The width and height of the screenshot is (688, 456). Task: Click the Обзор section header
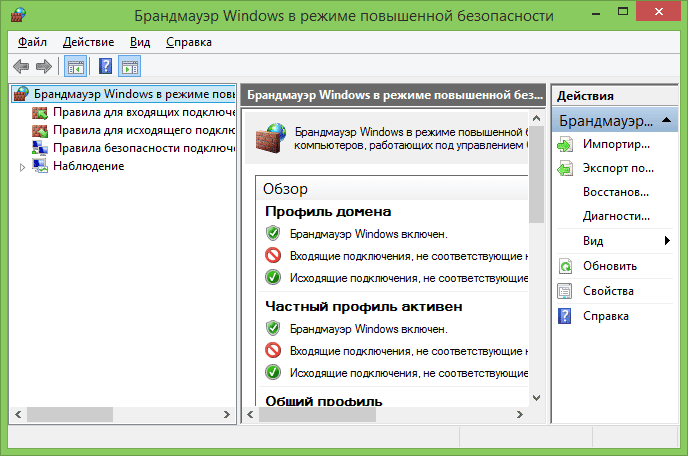pos(285,189)
